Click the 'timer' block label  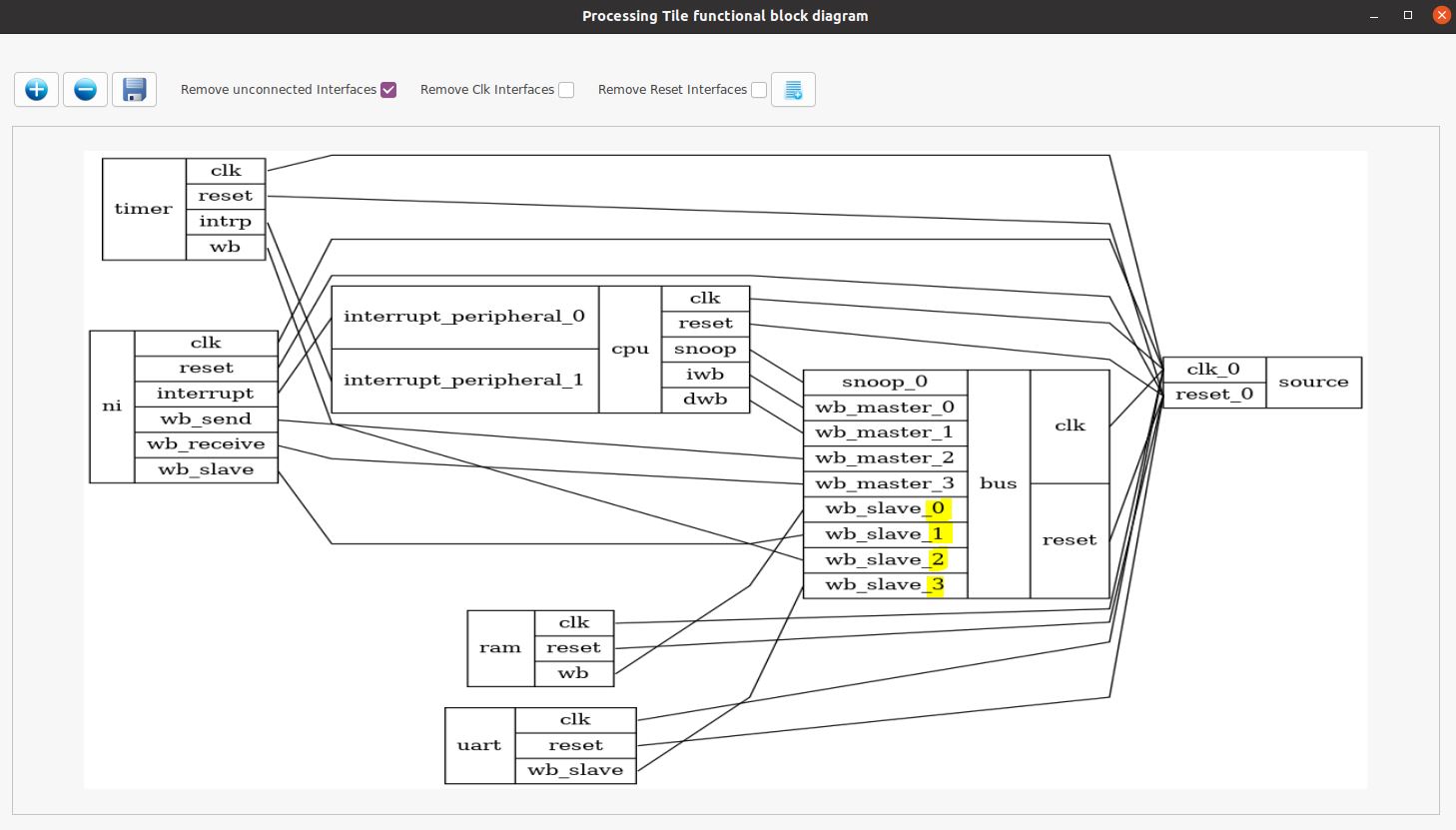(144, 209)
